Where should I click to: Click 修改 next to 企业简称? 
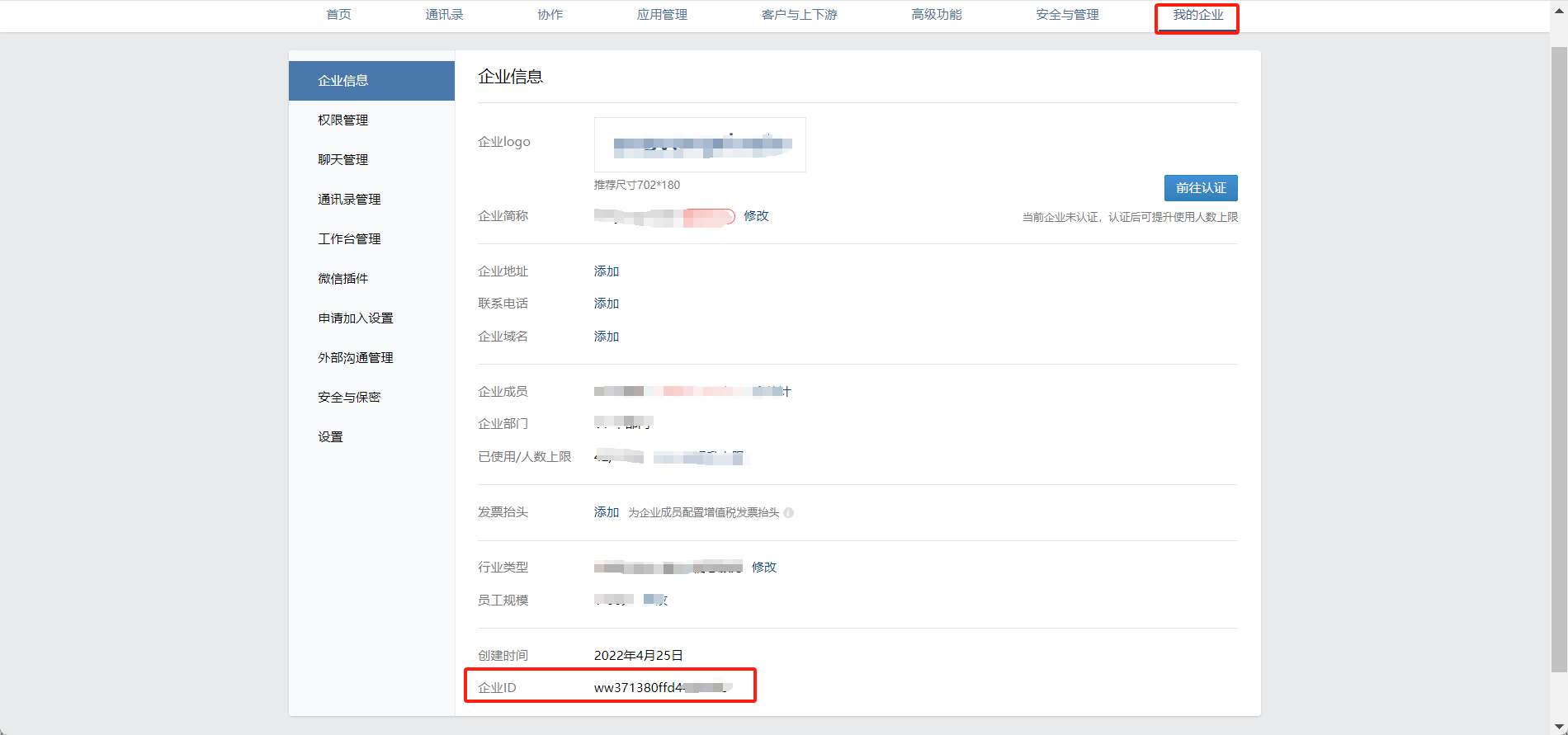tap(756, 216)
